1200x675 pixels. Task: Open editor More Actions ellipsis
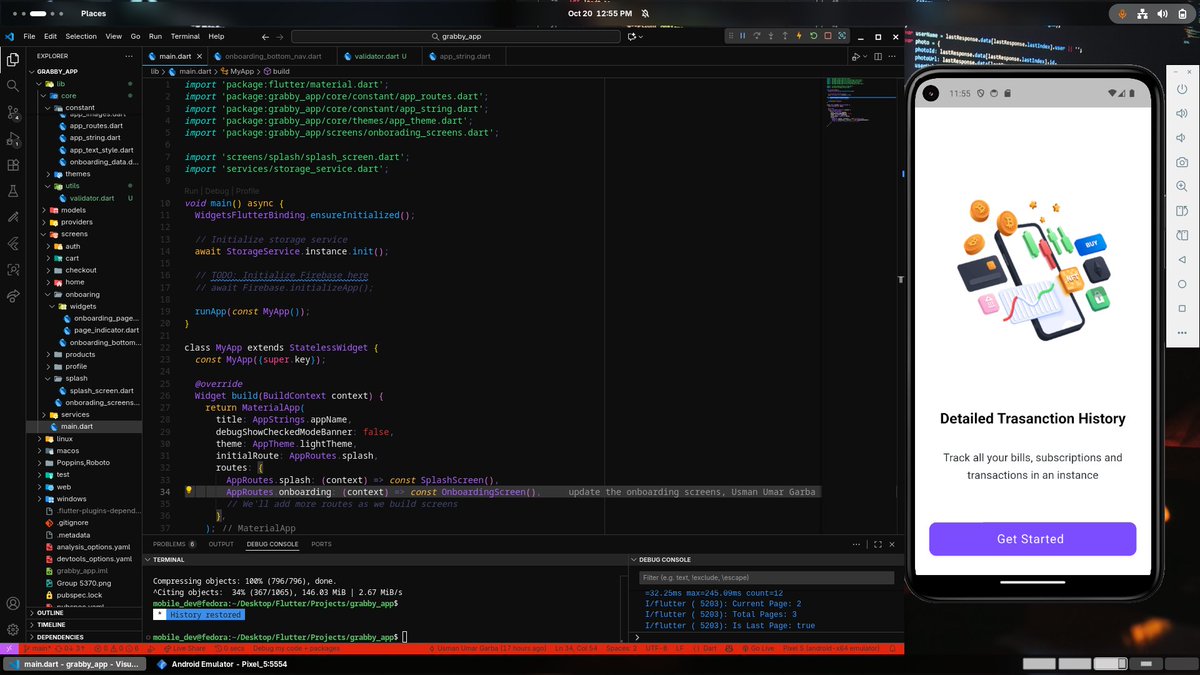[892, 57]
